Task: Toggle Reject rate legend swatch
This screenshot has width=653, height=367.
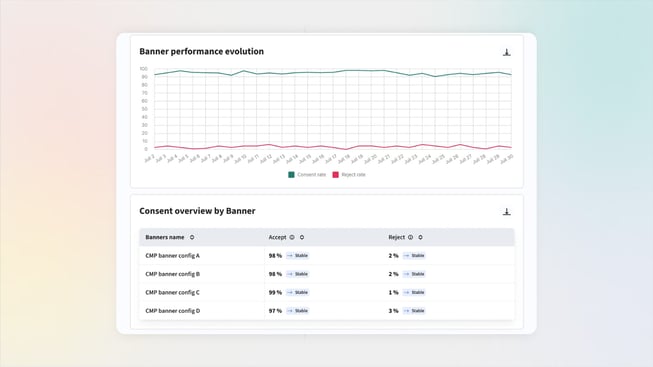Action: pyautogui.click(x=335, y=175)
